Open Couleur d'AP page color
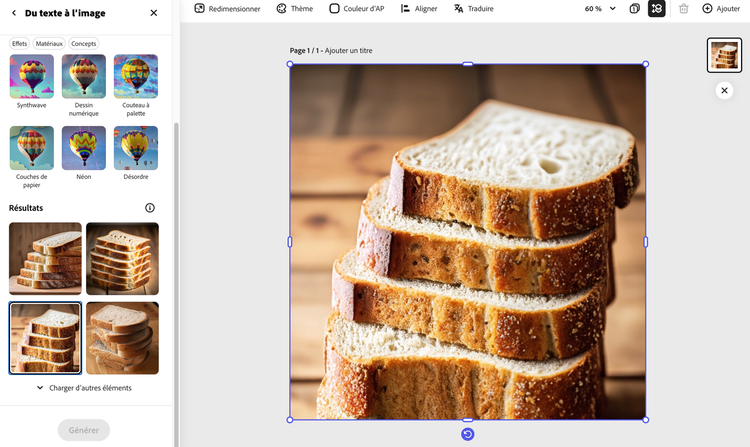750x447 pixels. [357, 9]
